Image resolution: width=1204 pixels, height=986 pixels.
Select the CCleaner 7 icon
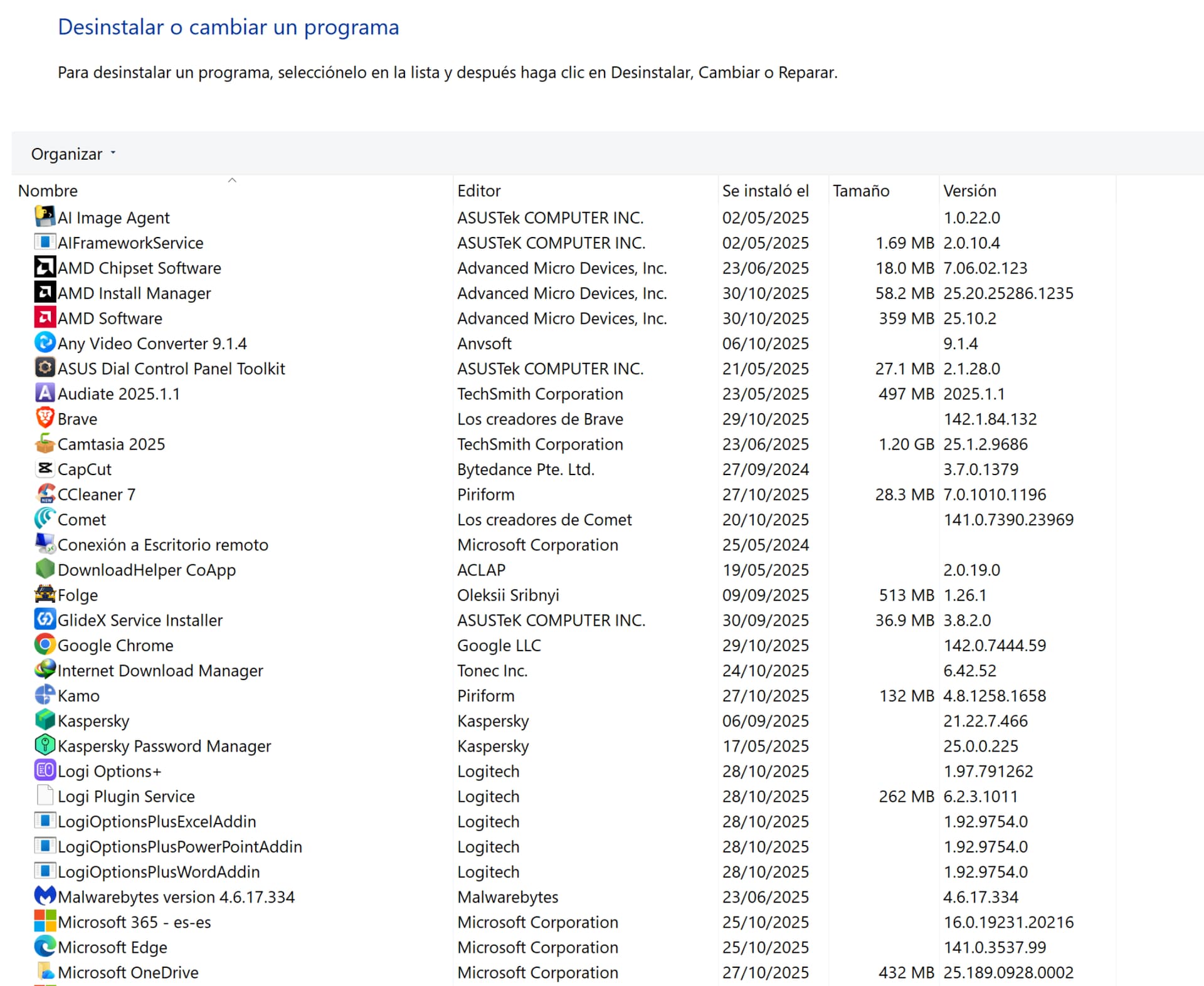point(45,493)
